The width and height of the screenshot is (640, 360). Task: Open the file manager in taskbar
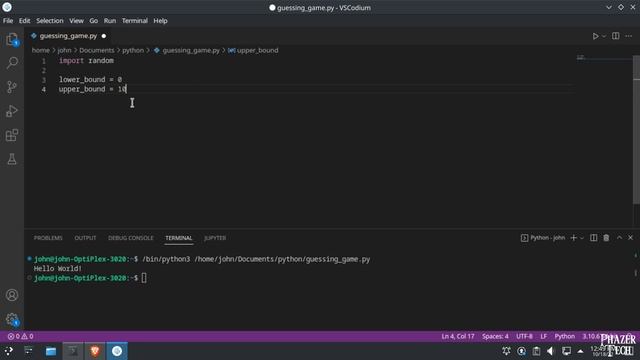51,351
